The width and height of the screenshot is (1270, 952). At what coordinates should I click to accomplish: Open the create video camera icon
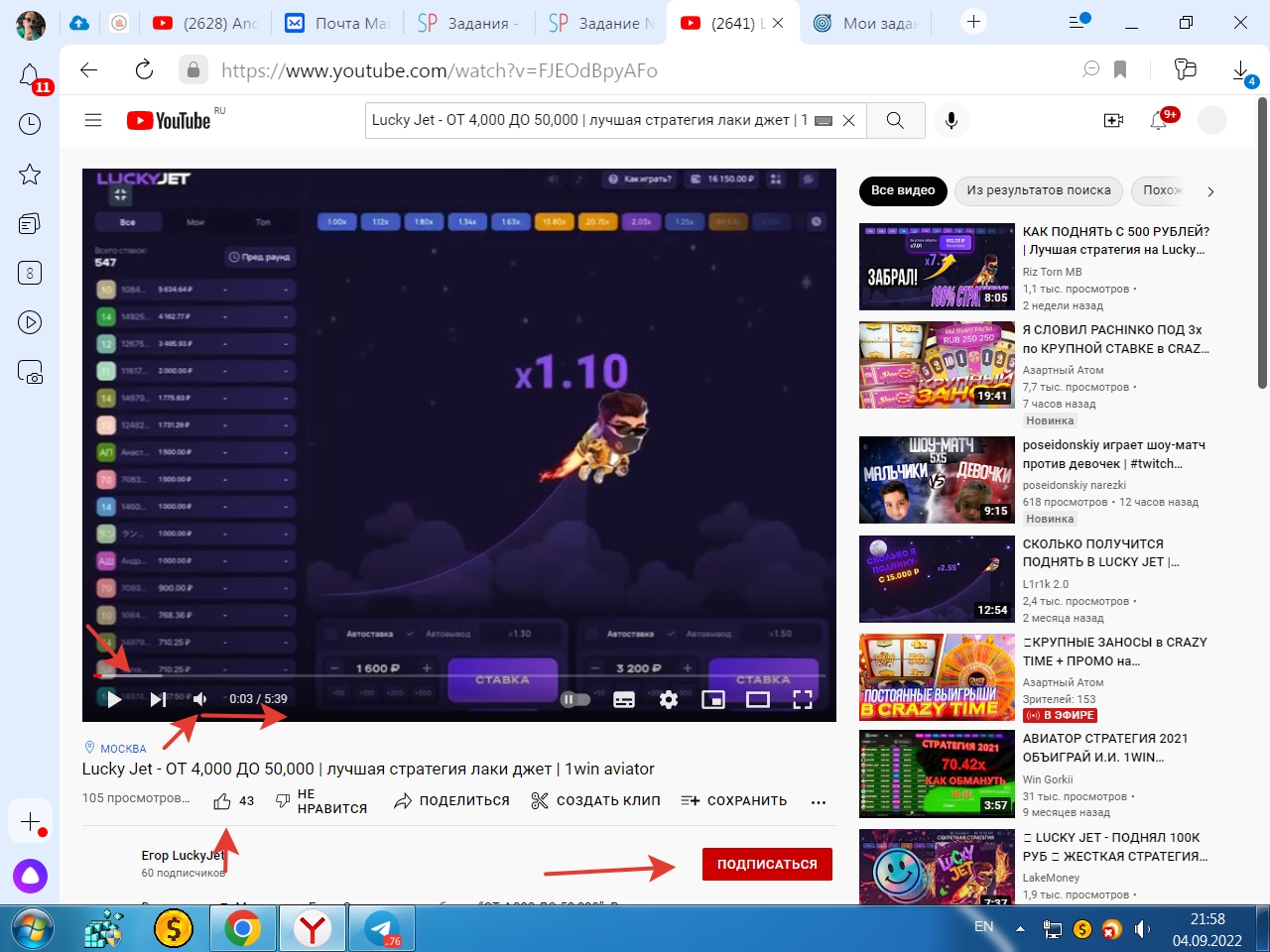coord(1113,120)
